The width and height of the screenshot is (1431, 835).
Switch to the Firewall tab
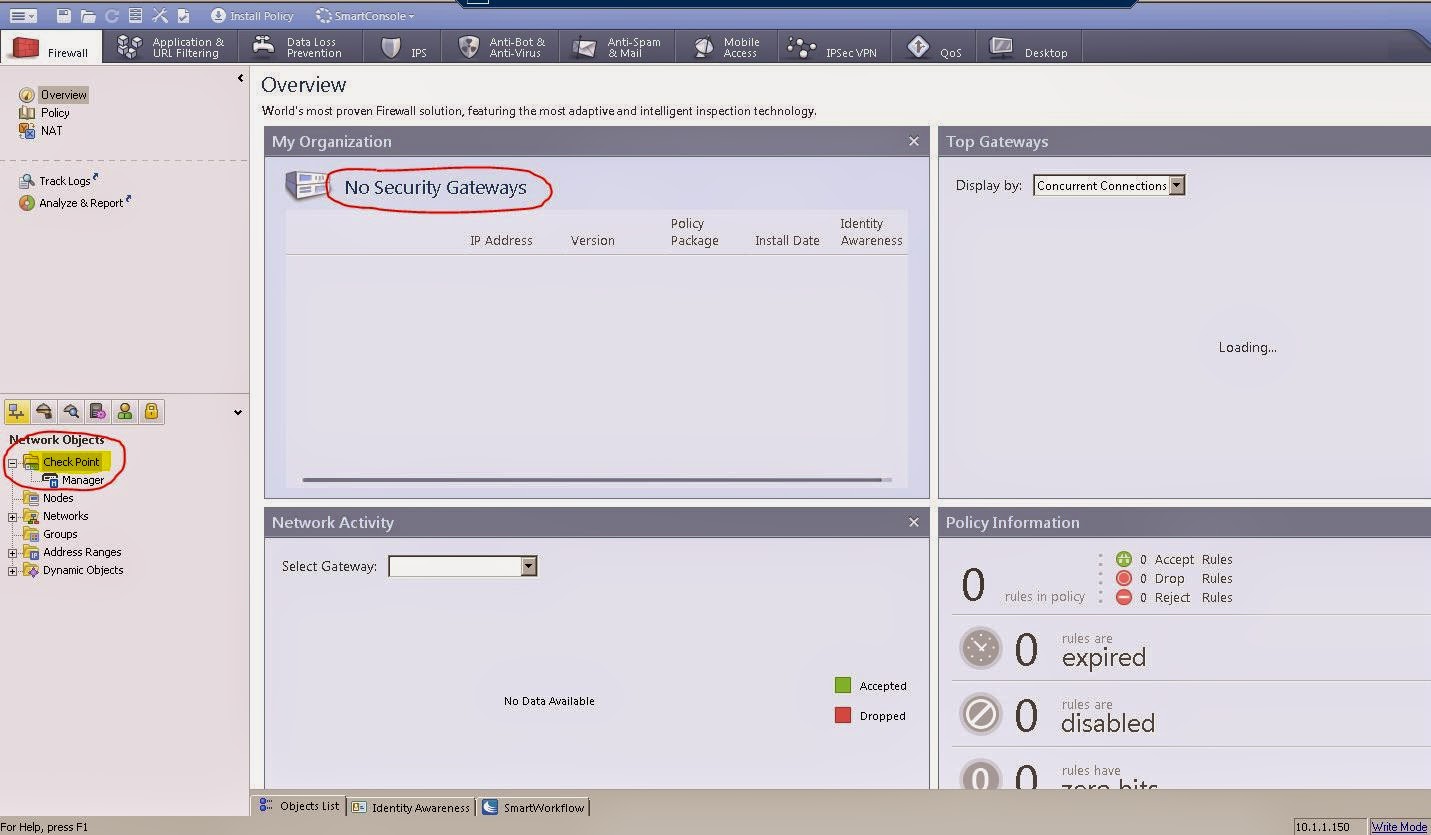[53, 48]
